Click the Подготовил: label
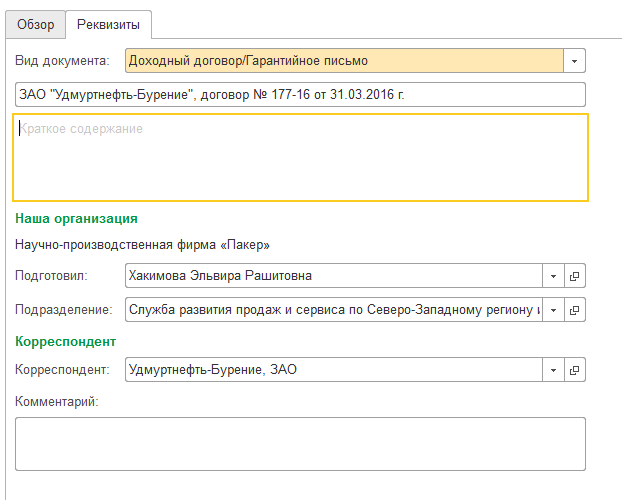This screenshot has width=622, height=500. pyautogui.click(x=51, y=276)
